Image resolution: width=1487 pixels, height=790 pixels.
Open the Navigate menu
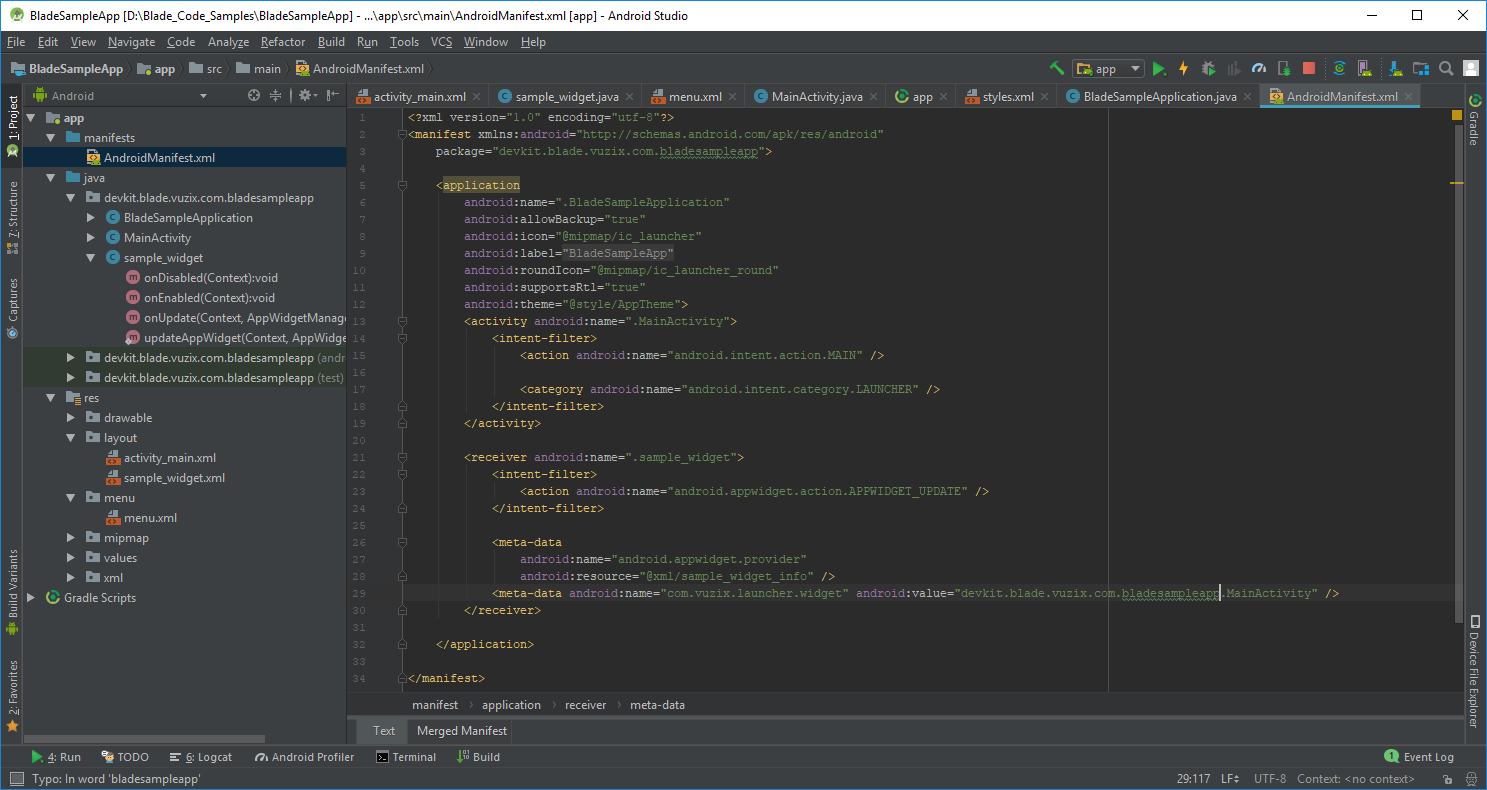[x=132, y=42]
